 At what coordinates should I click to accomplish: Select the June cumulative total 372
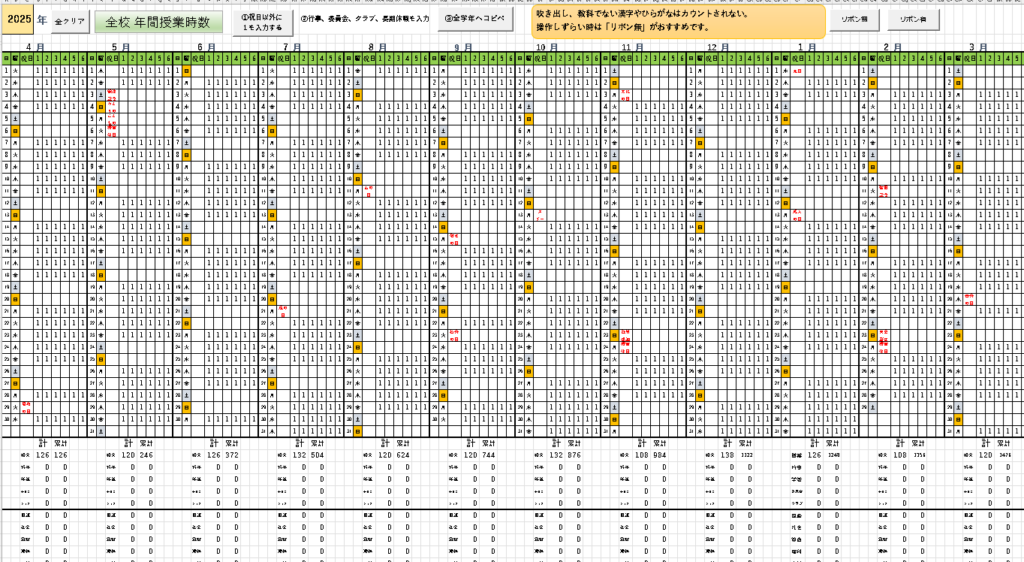pos(232,455)
